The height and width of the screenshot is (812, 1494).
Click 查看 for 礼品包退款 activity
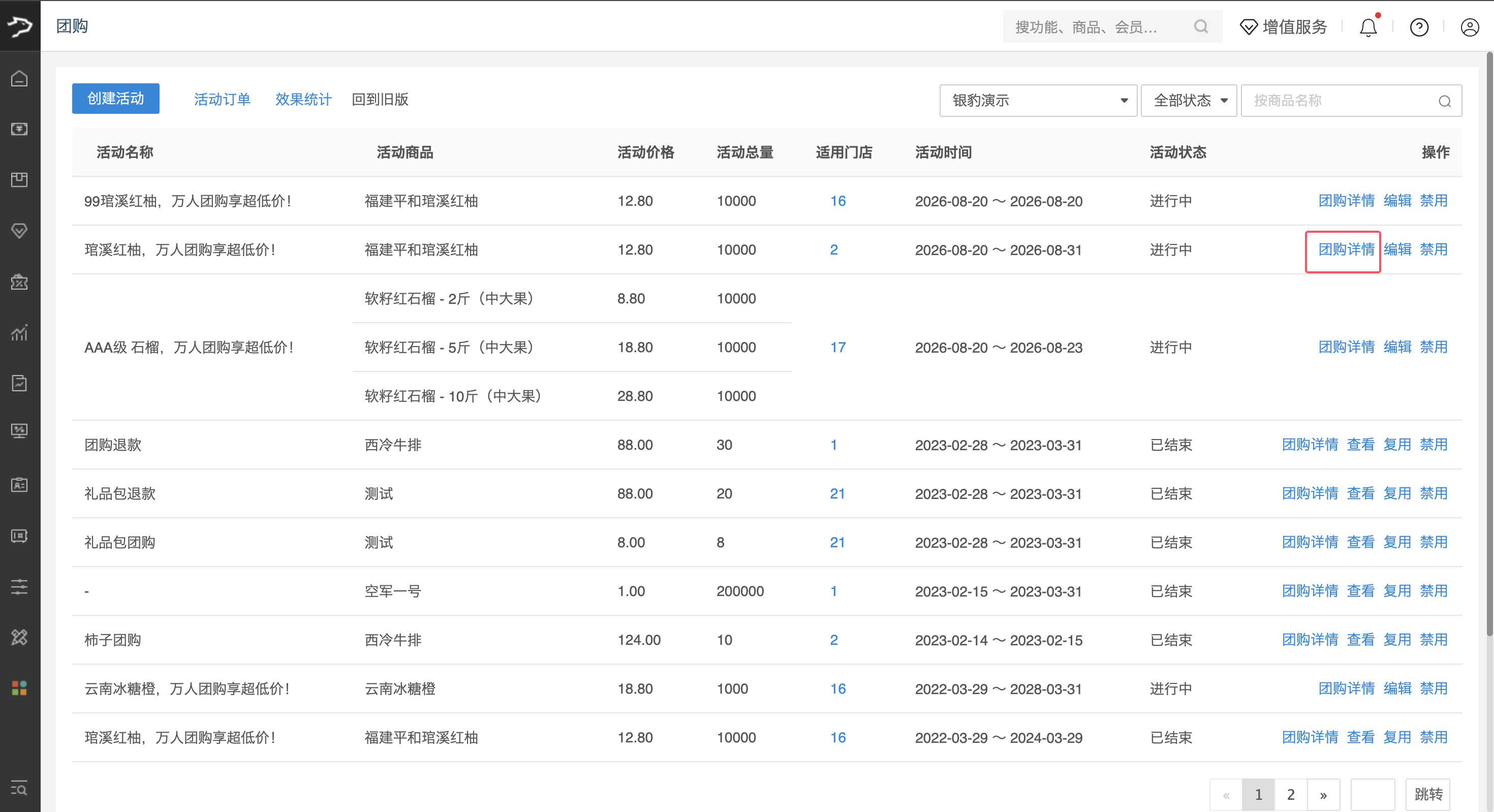coord(1361,493)
